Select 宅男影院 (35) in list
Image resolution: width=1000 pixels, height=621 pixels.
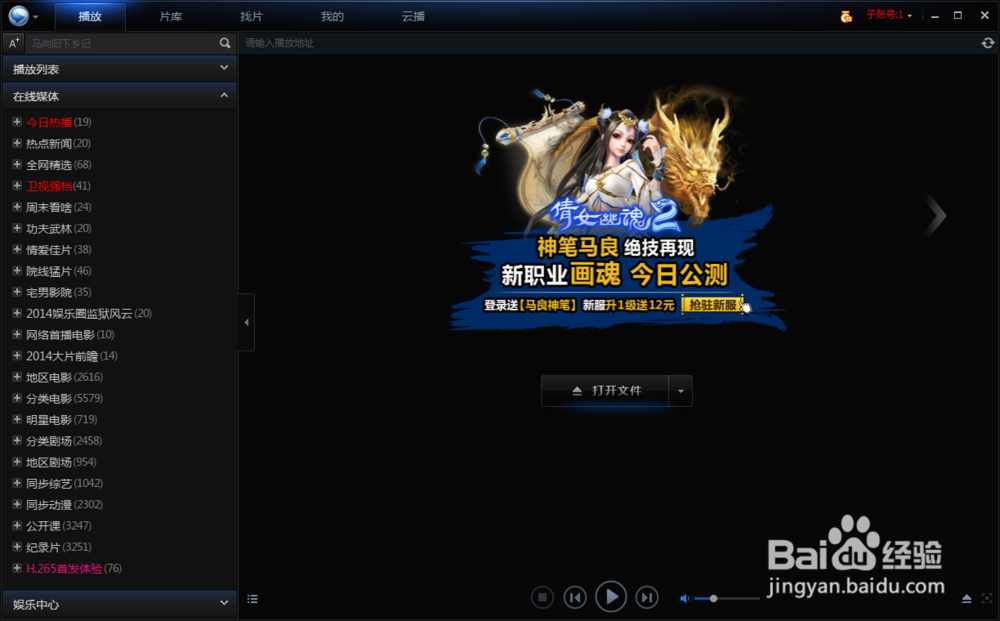point(59,292)
